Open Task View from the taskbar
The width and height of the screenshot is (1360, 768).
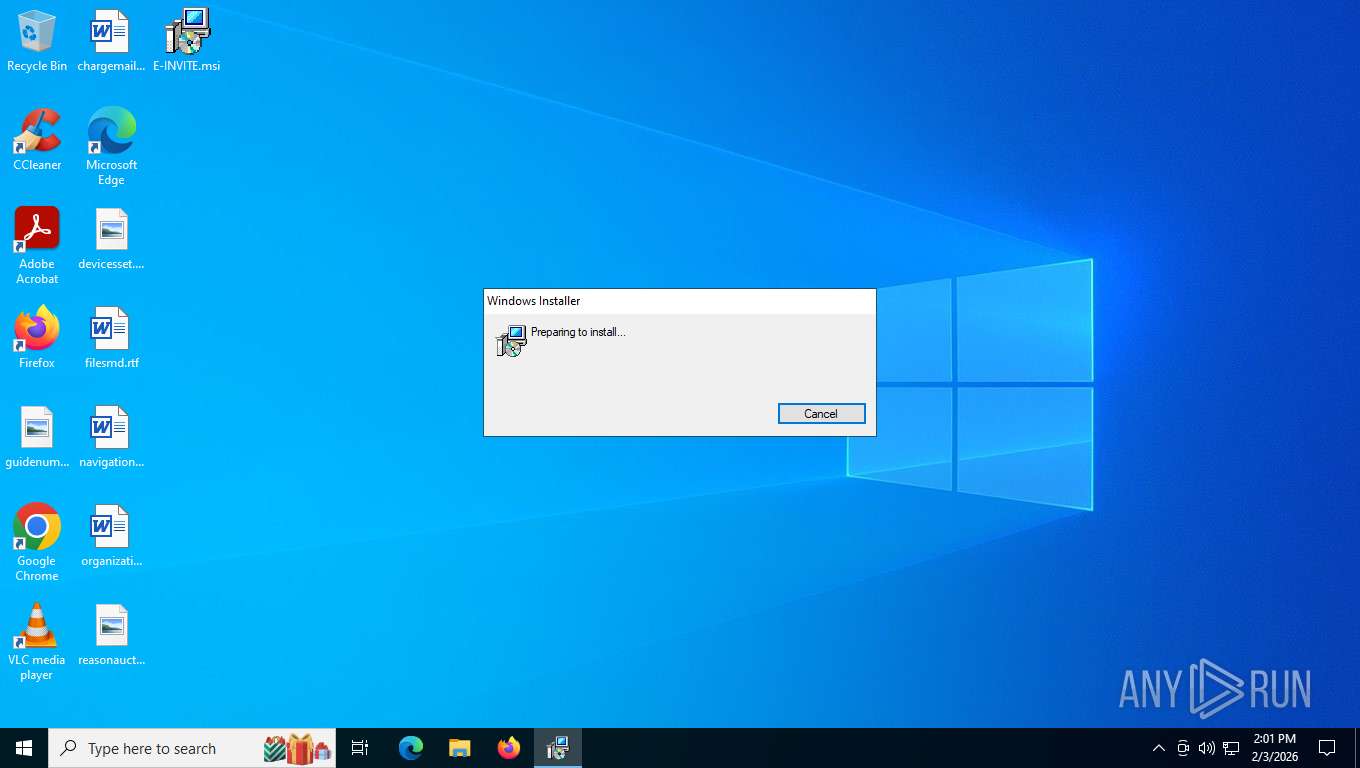[360, 748]
